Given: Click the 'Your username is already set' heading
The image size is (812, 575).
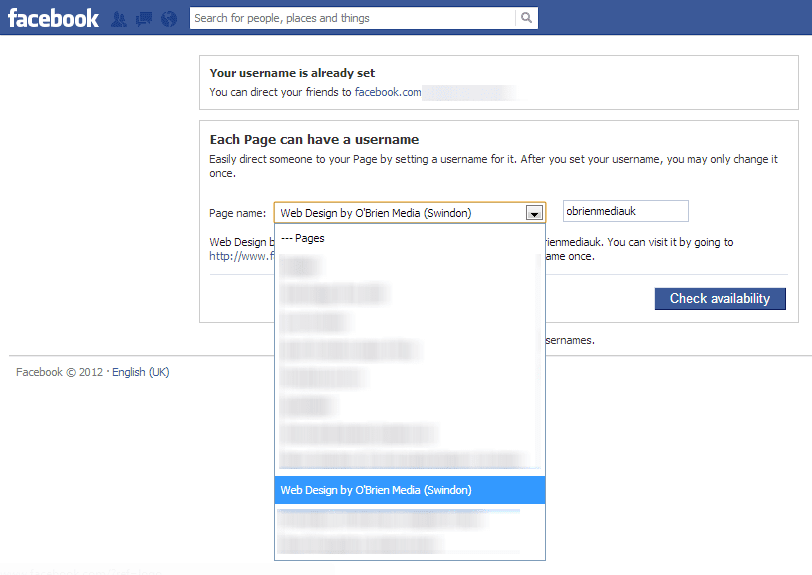Looking at the screenshot, I should 292,73.
